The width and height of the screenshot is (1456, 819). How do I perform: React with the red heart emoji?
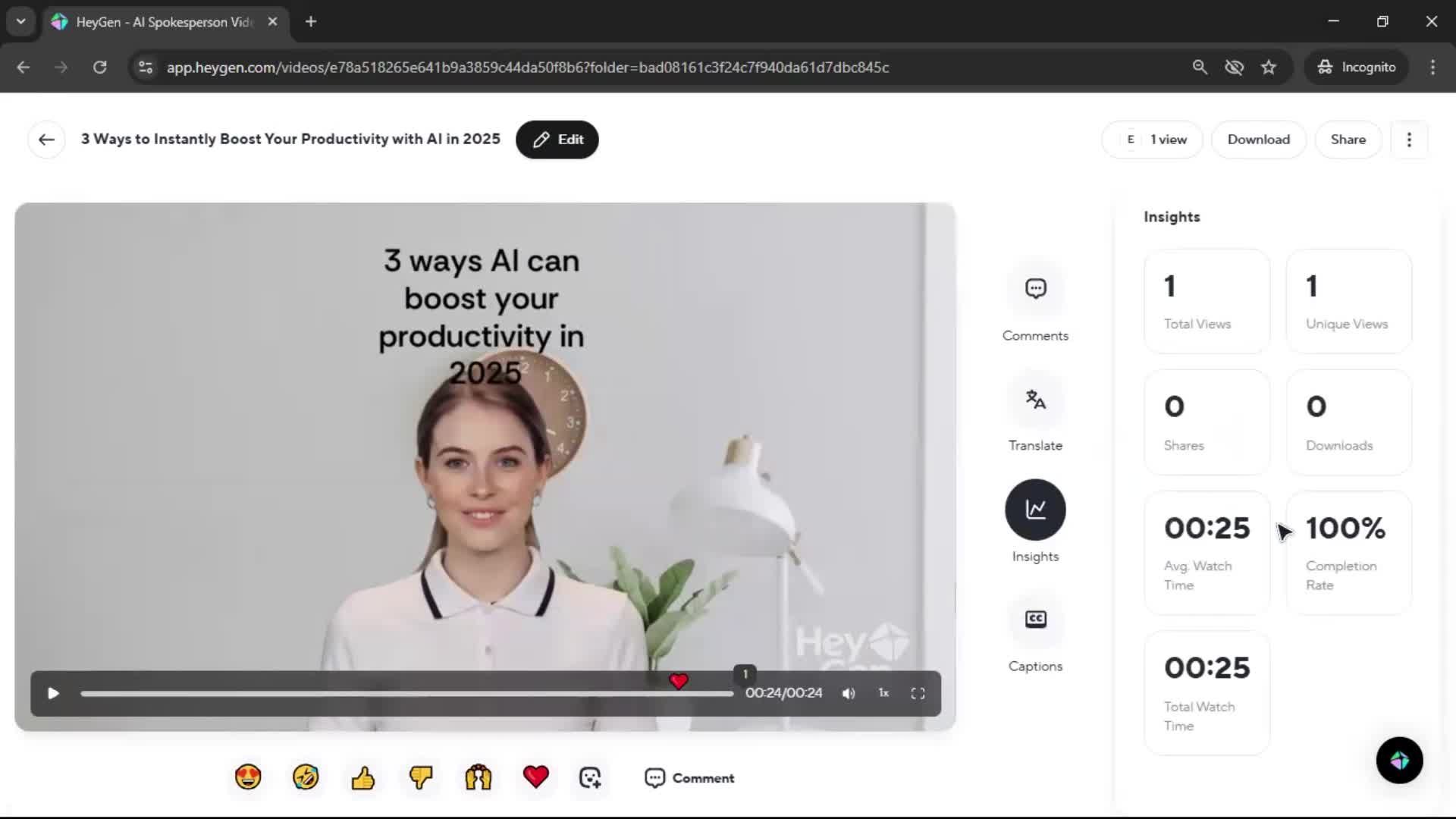click(535, 777)
